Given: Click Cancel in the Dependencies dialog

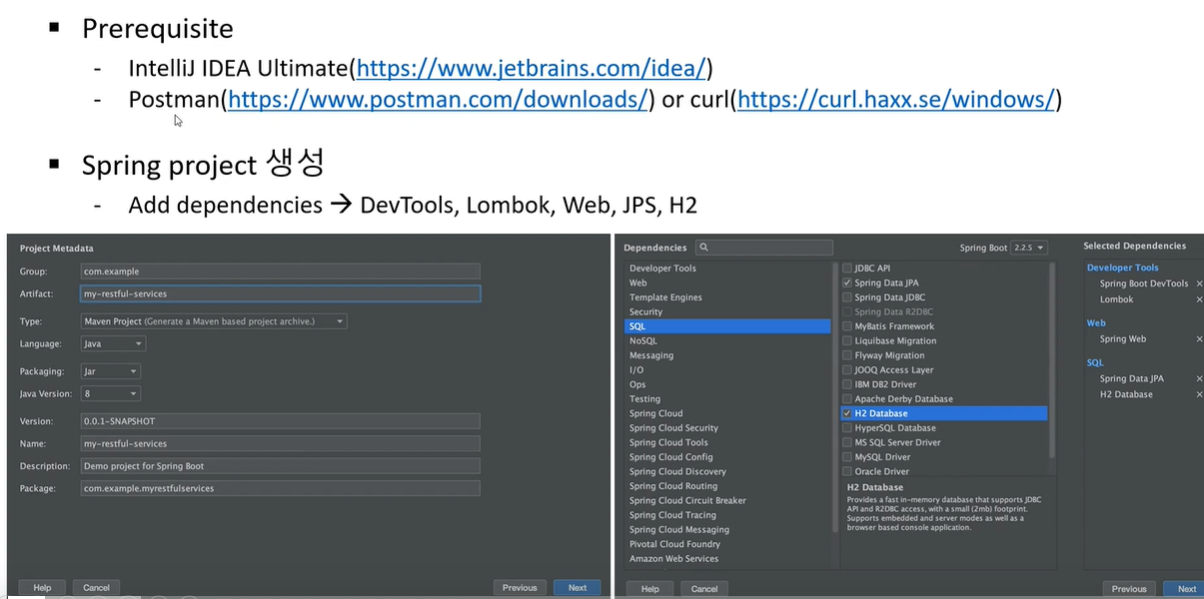Looking at the screenshot, I should 704,589.
